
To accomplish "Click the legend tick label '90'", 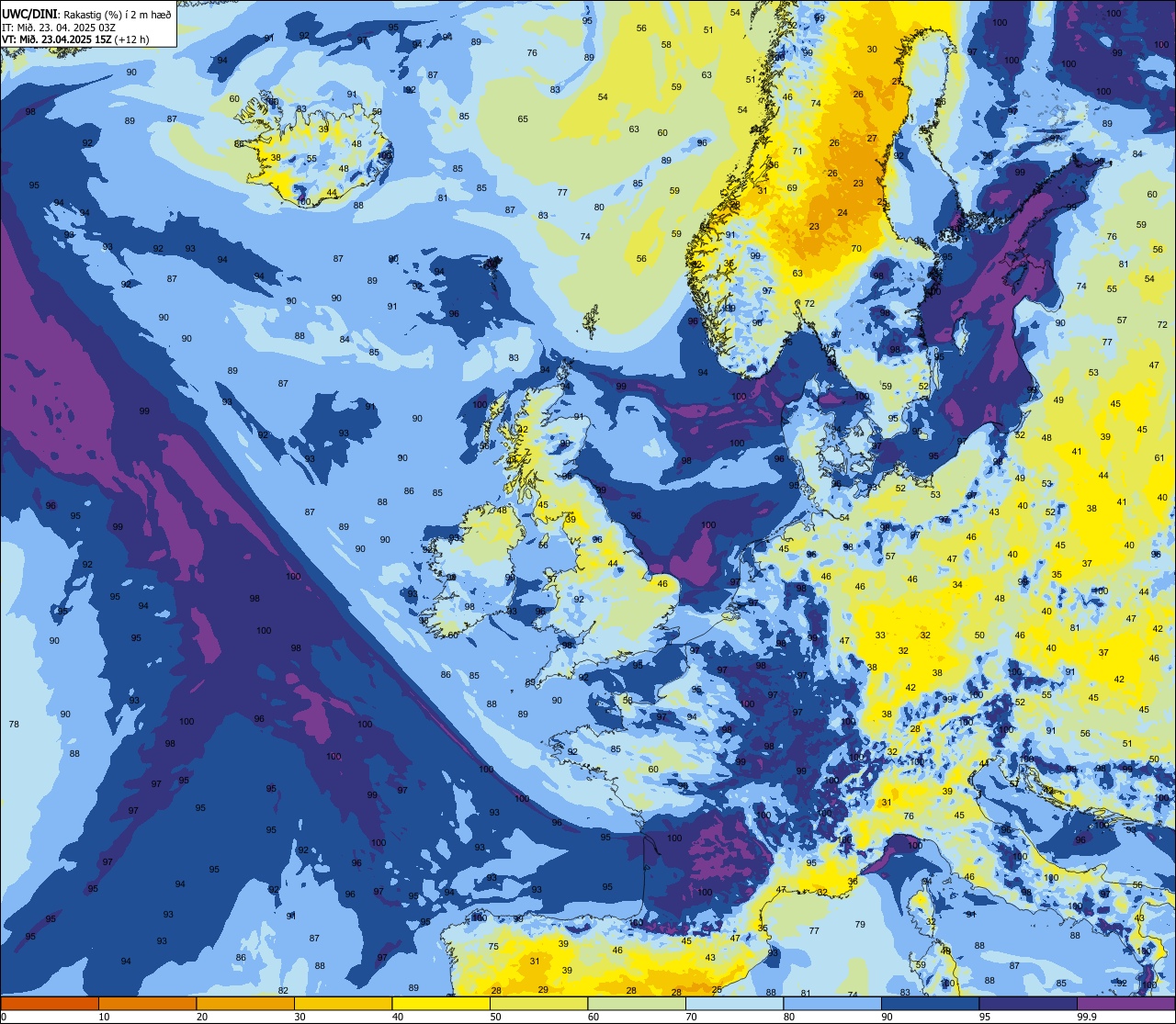I will click(887, 1017).
